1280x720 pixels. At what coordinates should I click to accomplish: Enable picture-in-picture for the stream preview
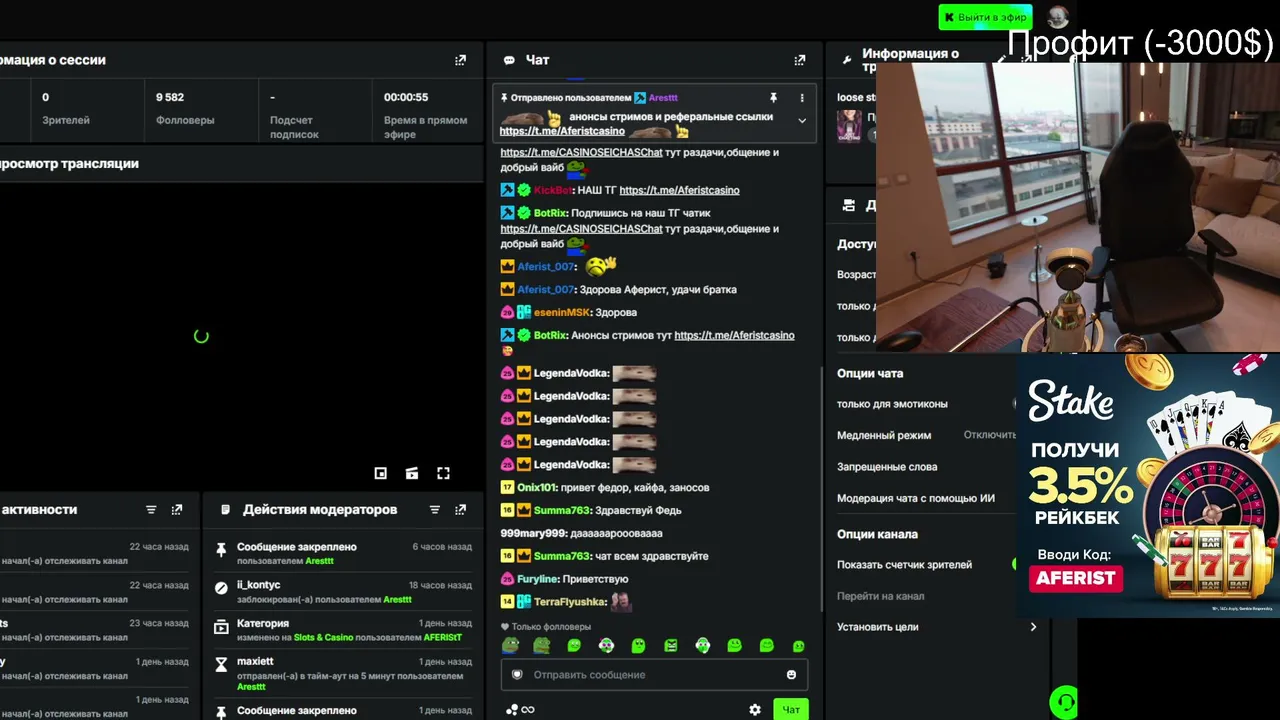[x=380, y=473]
